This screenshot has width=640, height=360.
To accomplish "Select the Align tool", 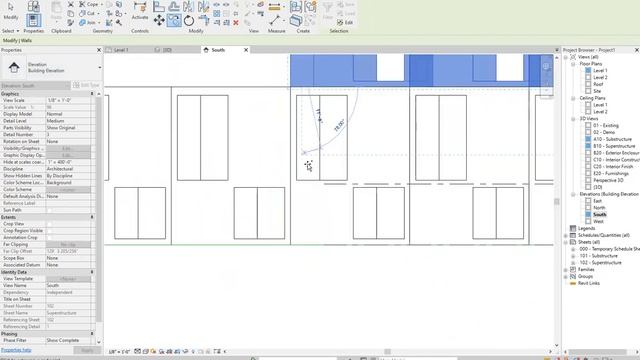I will pyautogui.click(x=159, y=6).
